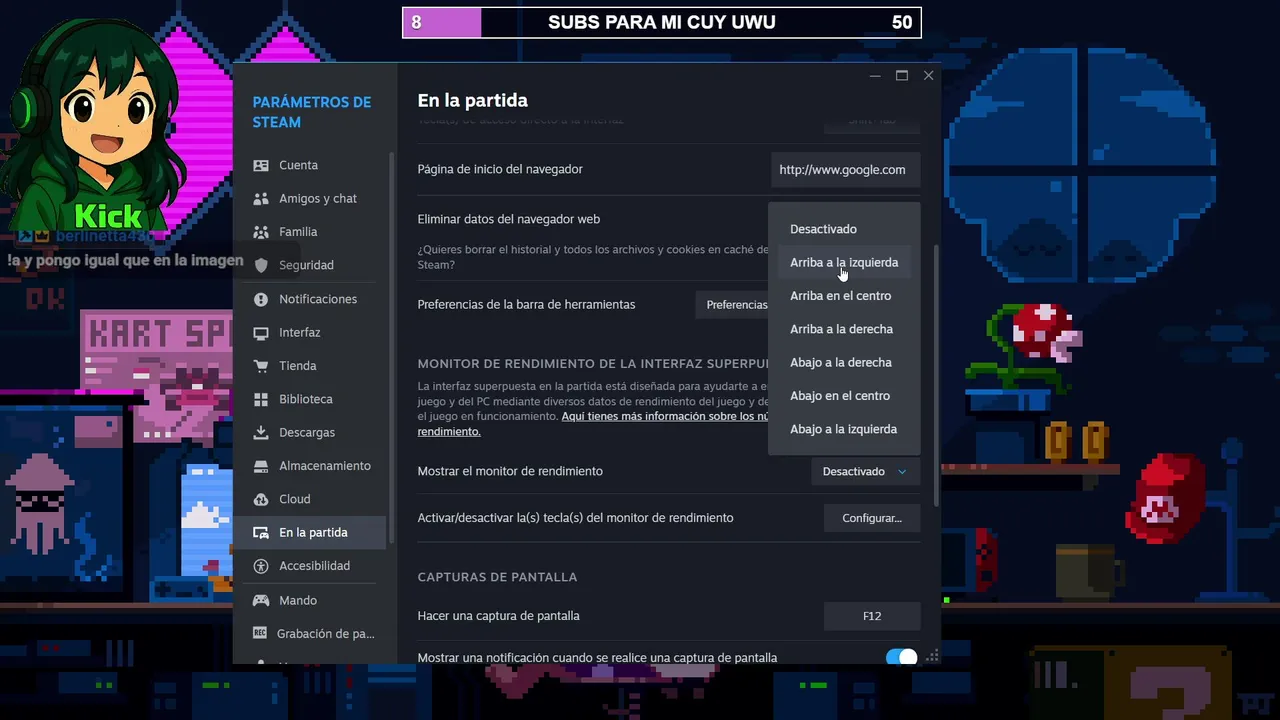This screenshot has width=1280, height=720.
Task: Click the subs goal progress bar
Action: click(x=662, y=22)
